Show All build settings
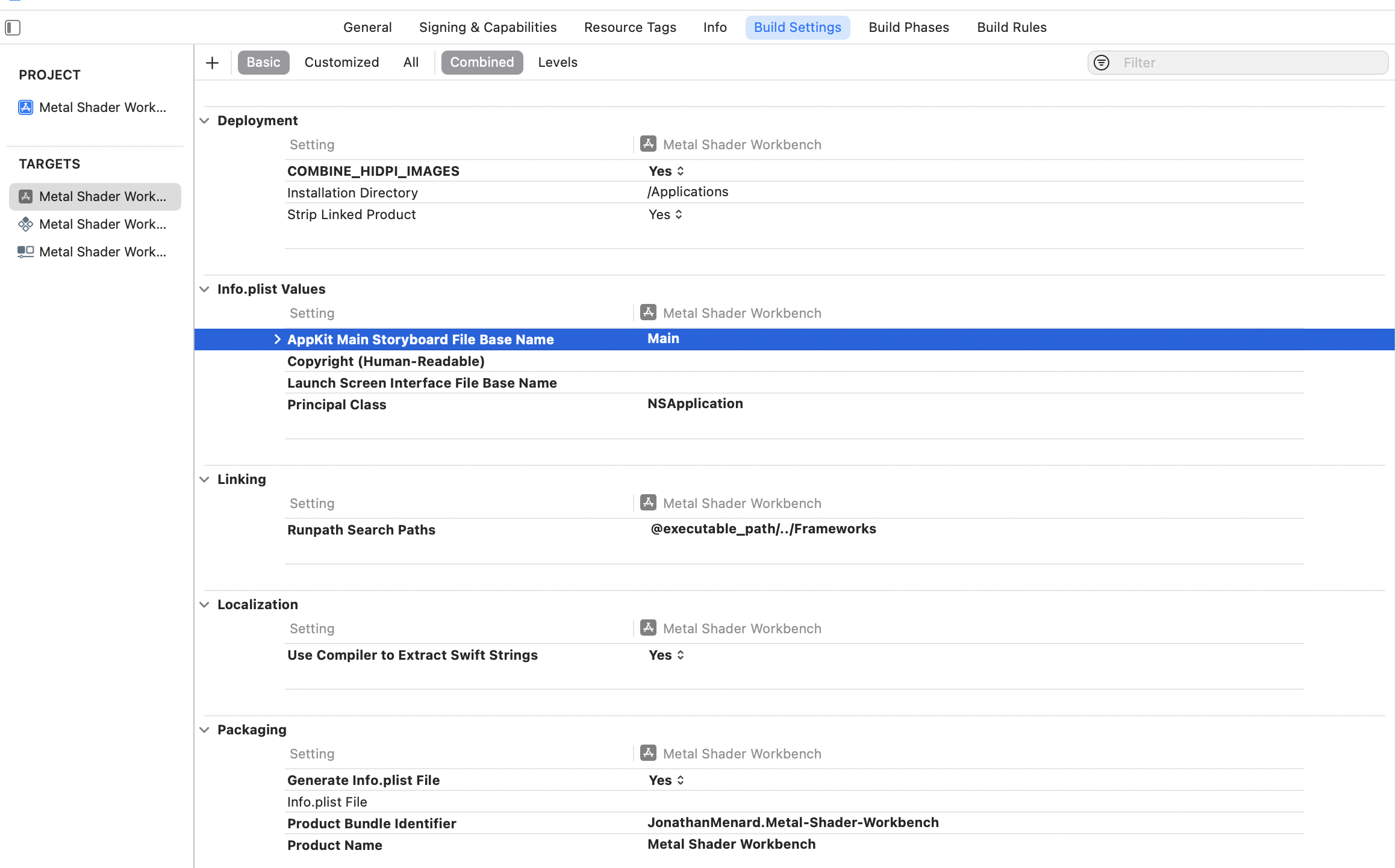Viewport: 1396px width, 868px height. coord(411,63)
